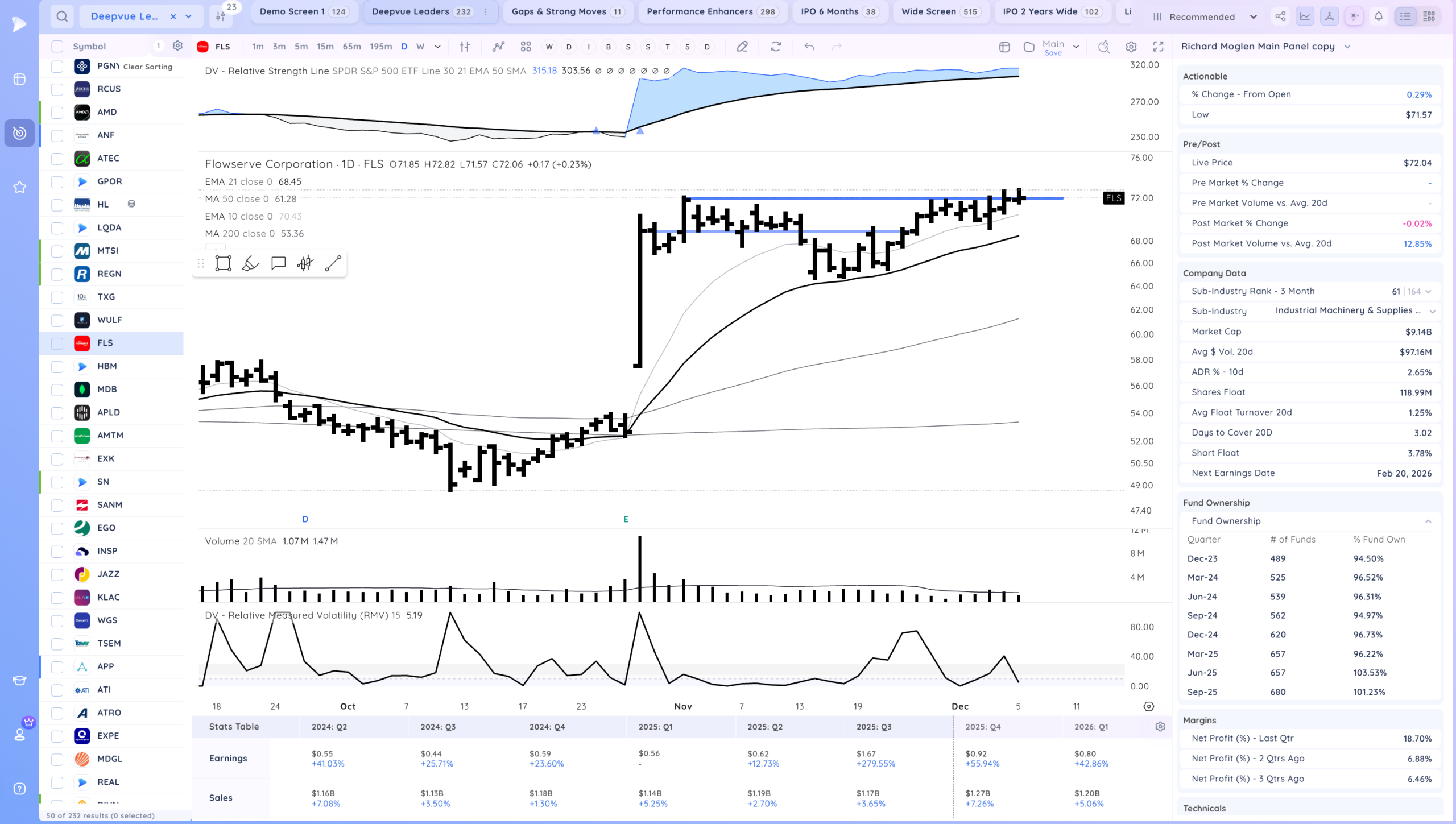
Task: Select the 65m timeframe button
Action: [351, 47]
